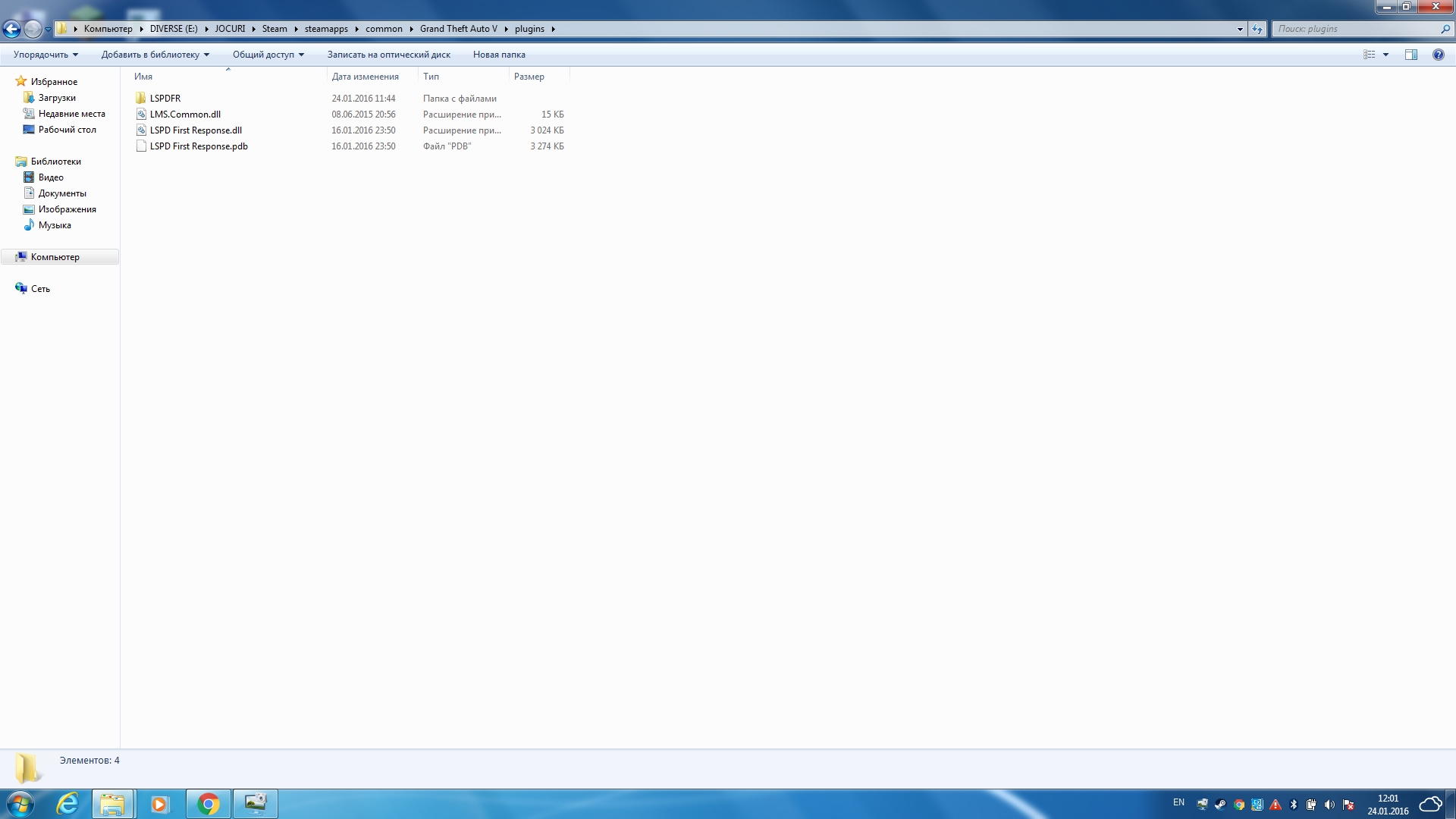Open the Добавить в библиотеку menu
The image size is (1456, 819).
pyautogui.click(x=155, y=55)
